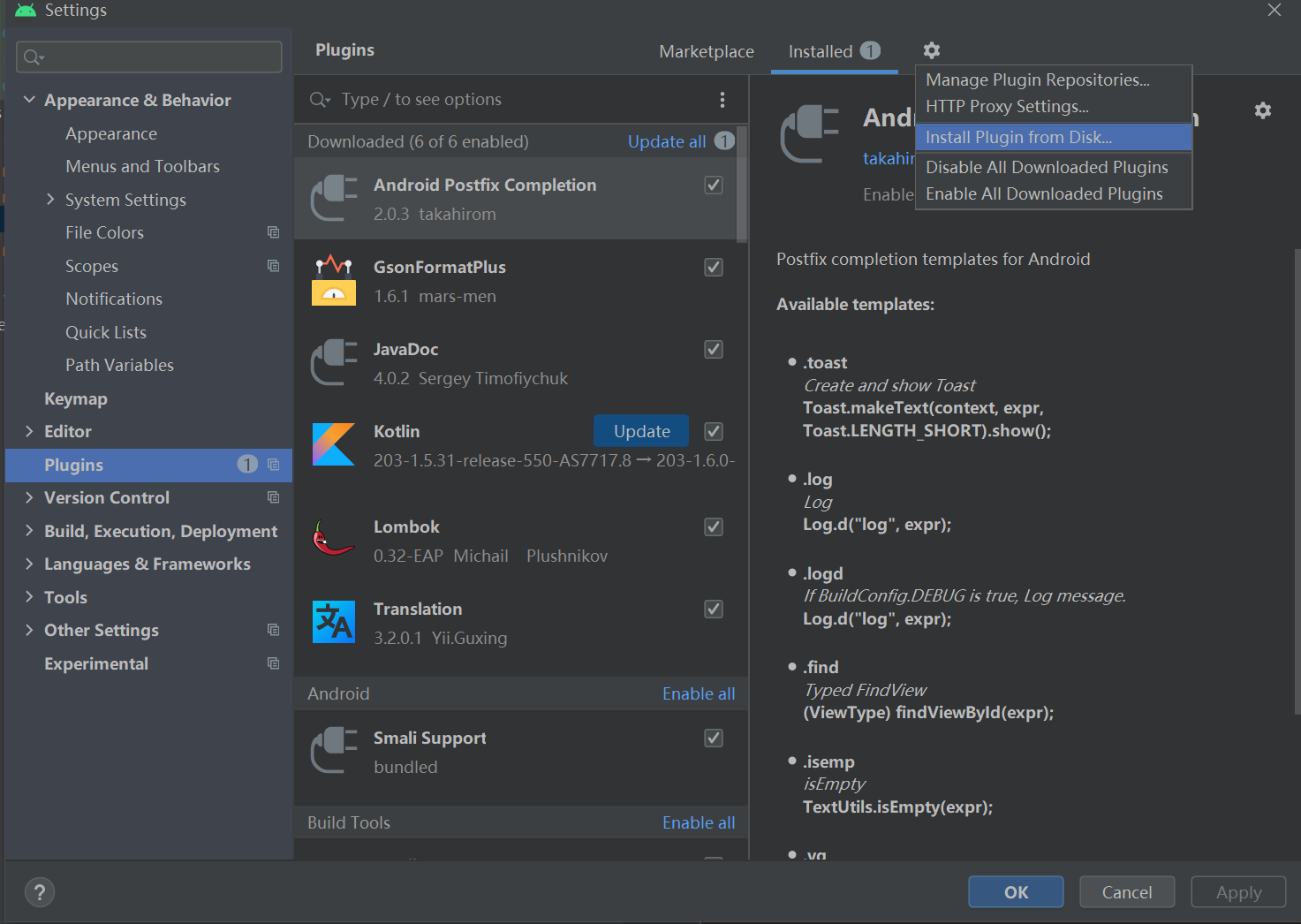Viewport: 1301px width, 924px height.
Task: Open HTTP Proxy Settings menu item
Action: point(1054,106)
